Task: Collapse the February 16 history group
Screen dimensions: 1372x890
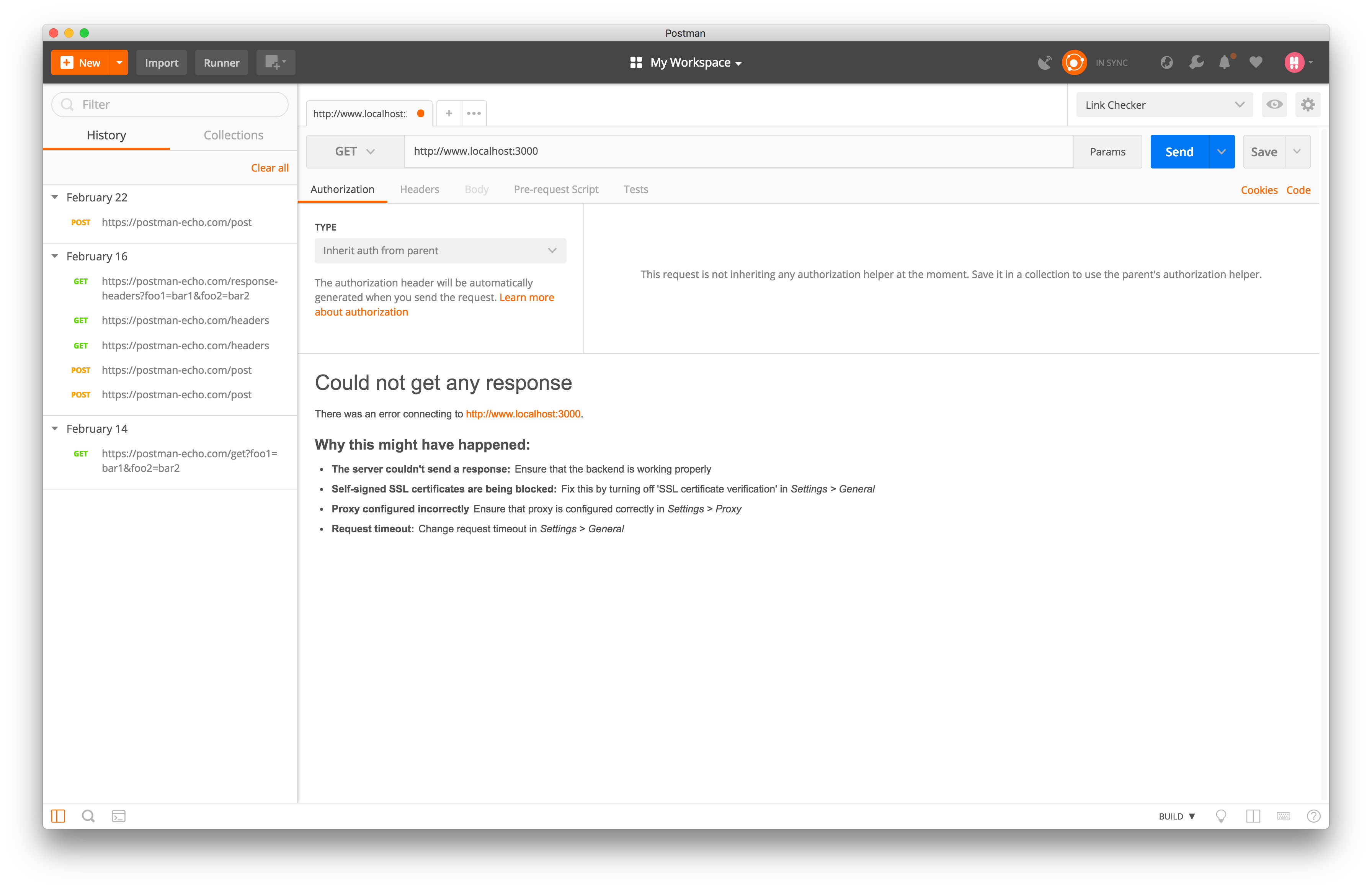Action: tap(55, 256)
